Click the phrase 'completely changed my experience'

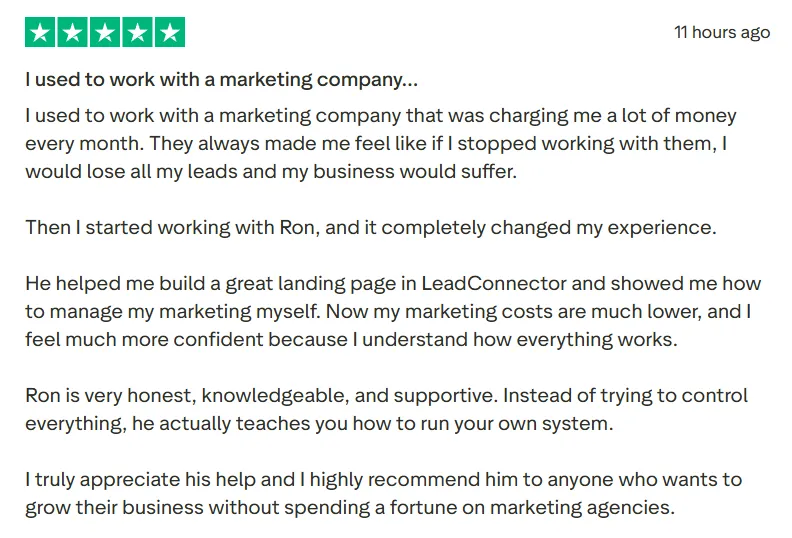(x=548, y=227)
